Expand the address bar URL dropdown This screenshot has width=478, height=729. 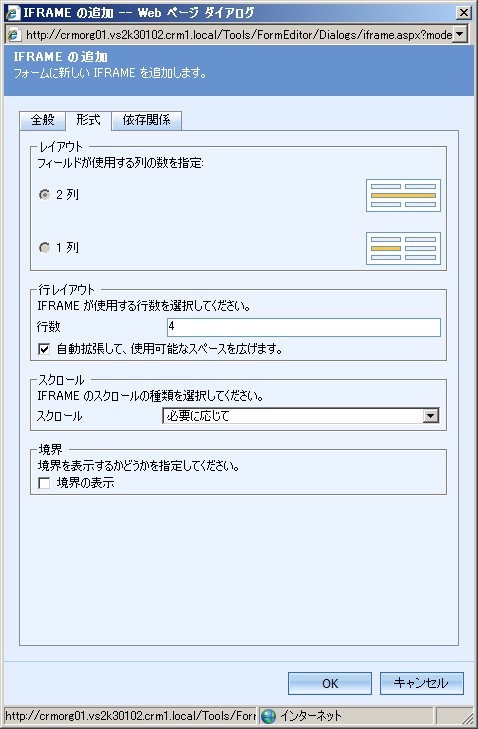[460, 34]
